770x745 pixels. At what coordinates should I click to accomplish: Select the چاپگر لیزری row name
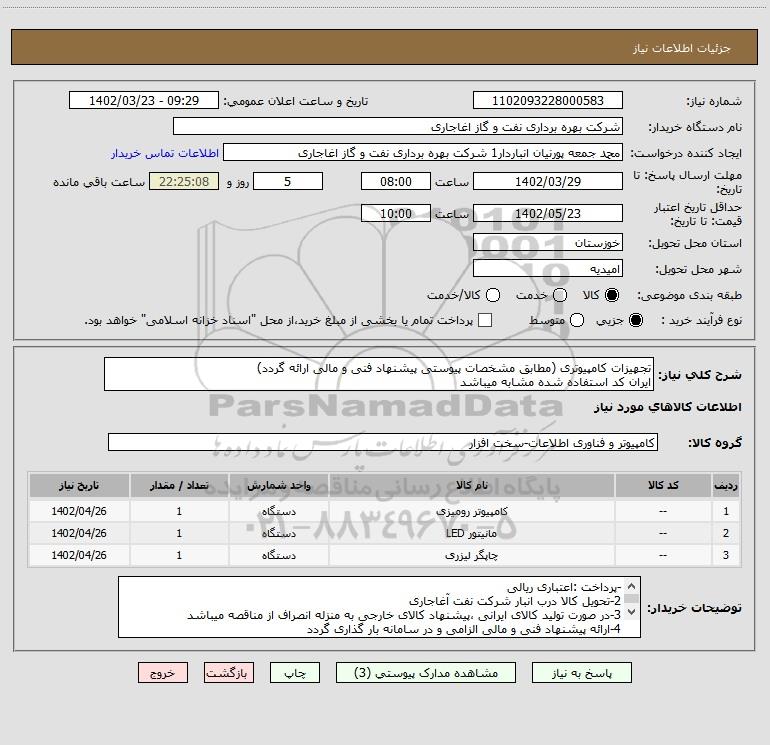coord(471,555)
